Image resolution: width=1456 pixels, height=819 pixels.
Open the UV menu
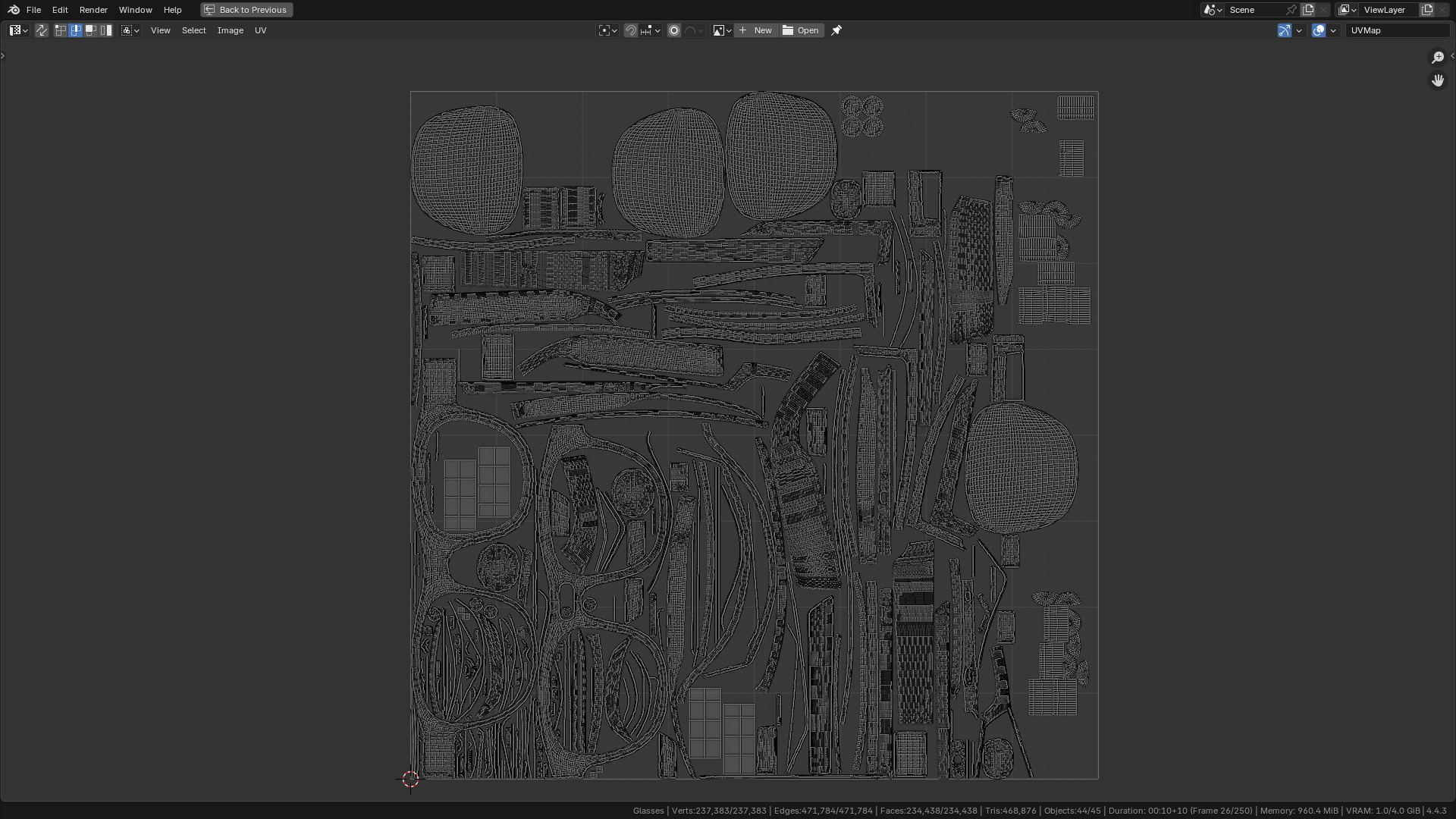[260, 30]
